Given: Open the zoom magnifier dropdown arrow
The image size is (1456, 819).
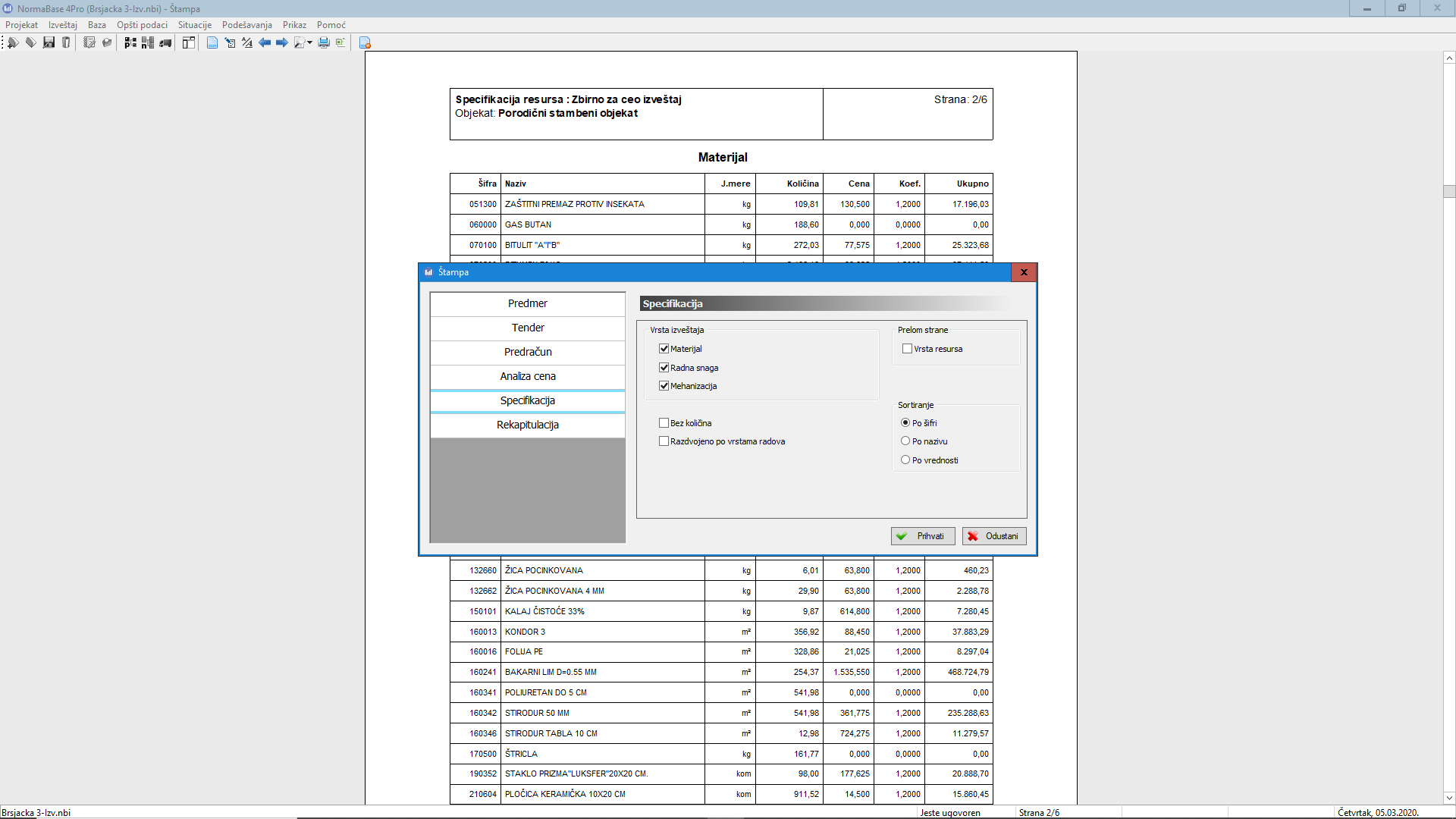Looking at the screenshot, I should point(309,43).
